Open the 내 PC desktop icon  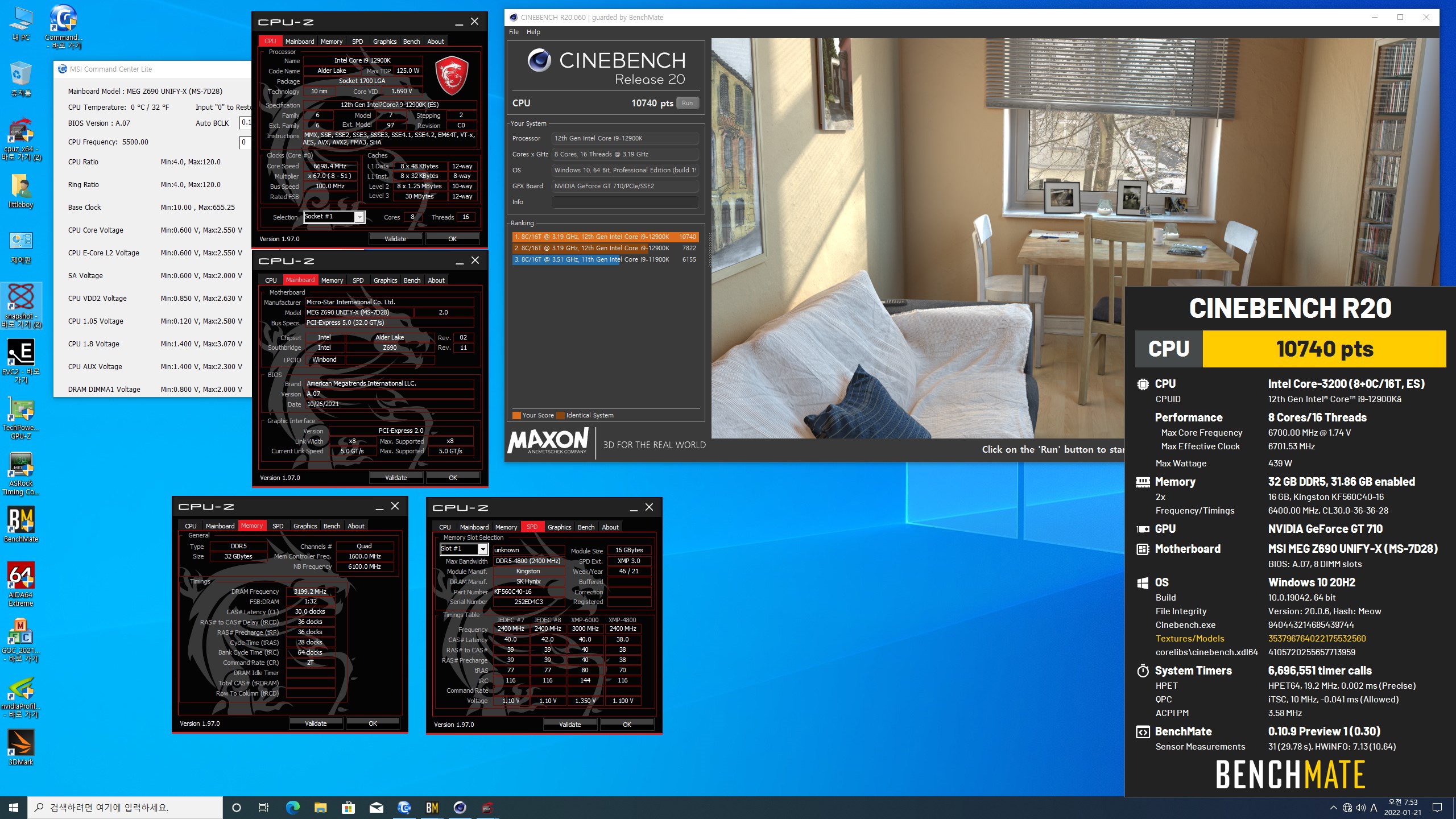(21, 24)
